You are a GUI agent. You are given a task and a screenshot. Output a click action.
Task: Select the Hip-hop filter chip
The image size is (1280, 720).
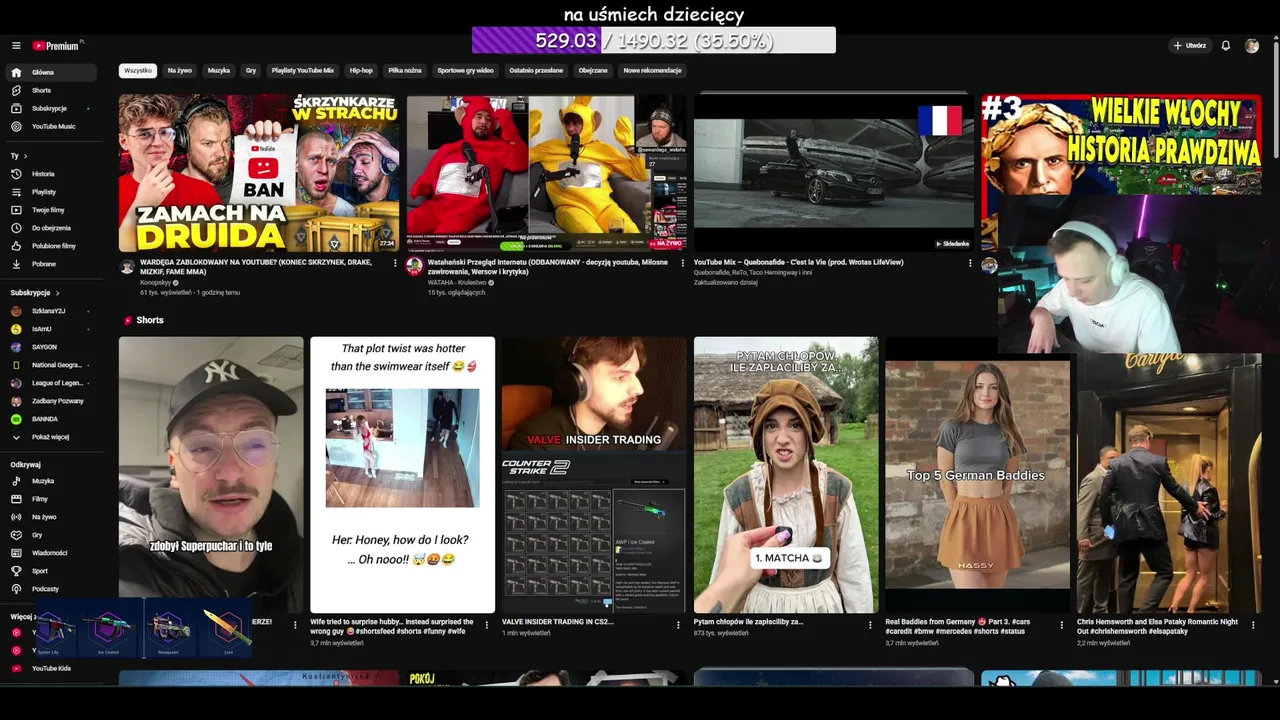tap(361, 71)
